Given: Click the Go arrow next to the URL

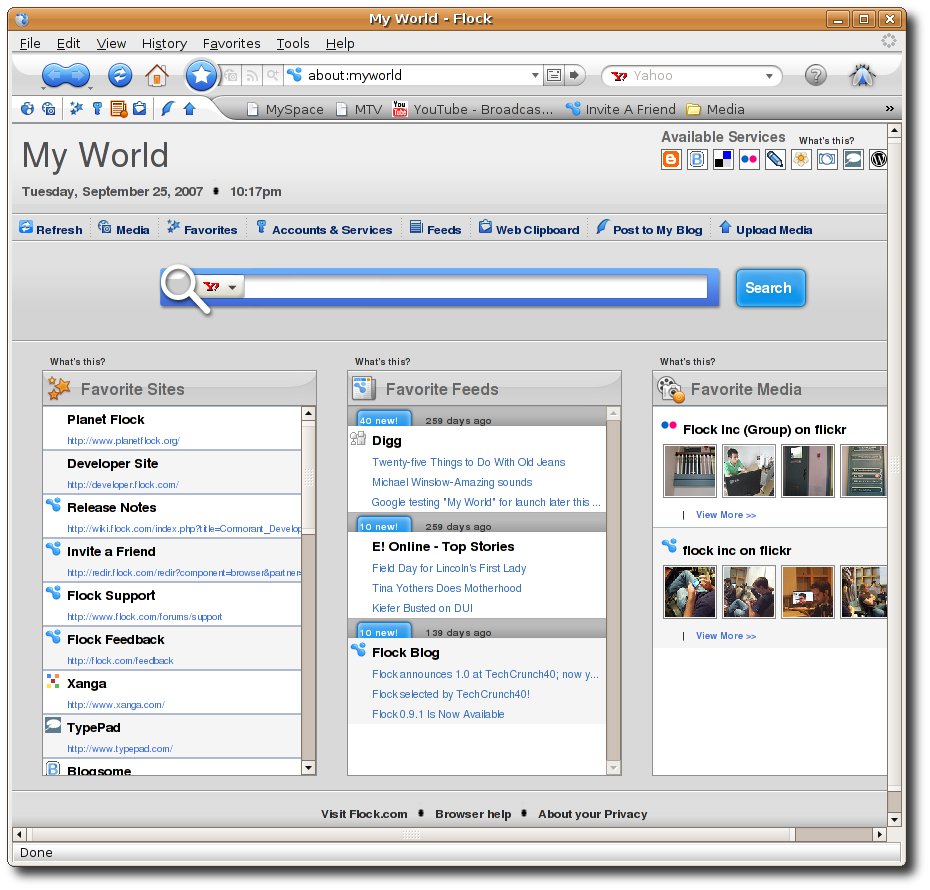Looking at the screenshot, I should point(574,75).
